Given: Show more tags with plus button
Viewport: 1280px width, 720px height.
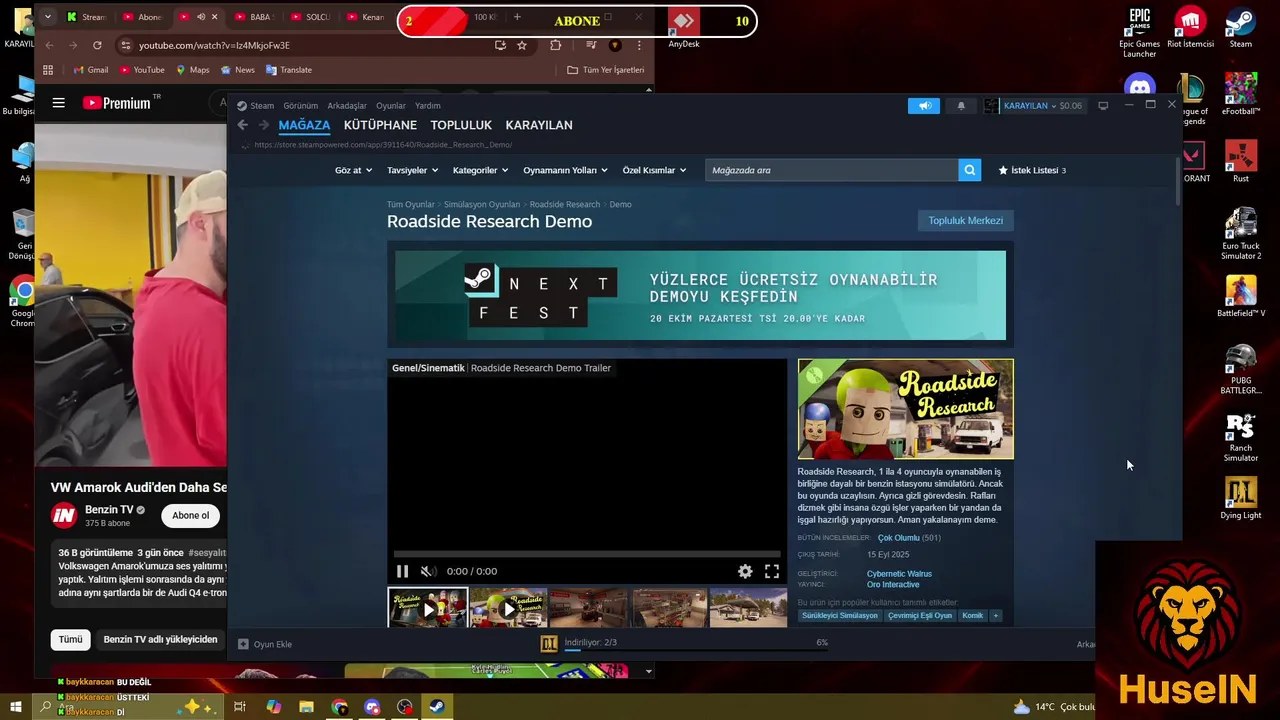Looking at the screenshot, I should [995, 616].
